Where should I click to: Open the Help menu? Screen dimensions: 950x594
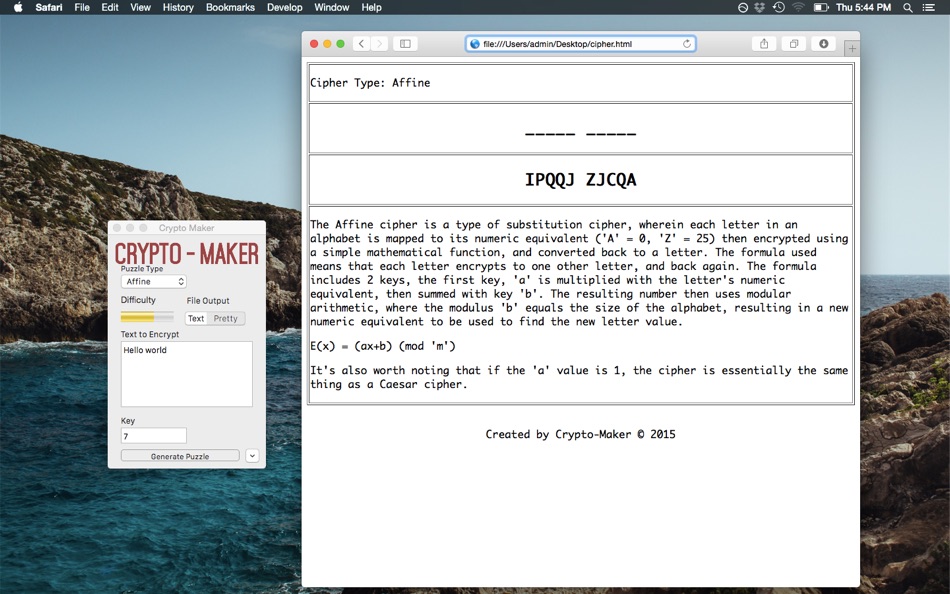click(371, 7)
